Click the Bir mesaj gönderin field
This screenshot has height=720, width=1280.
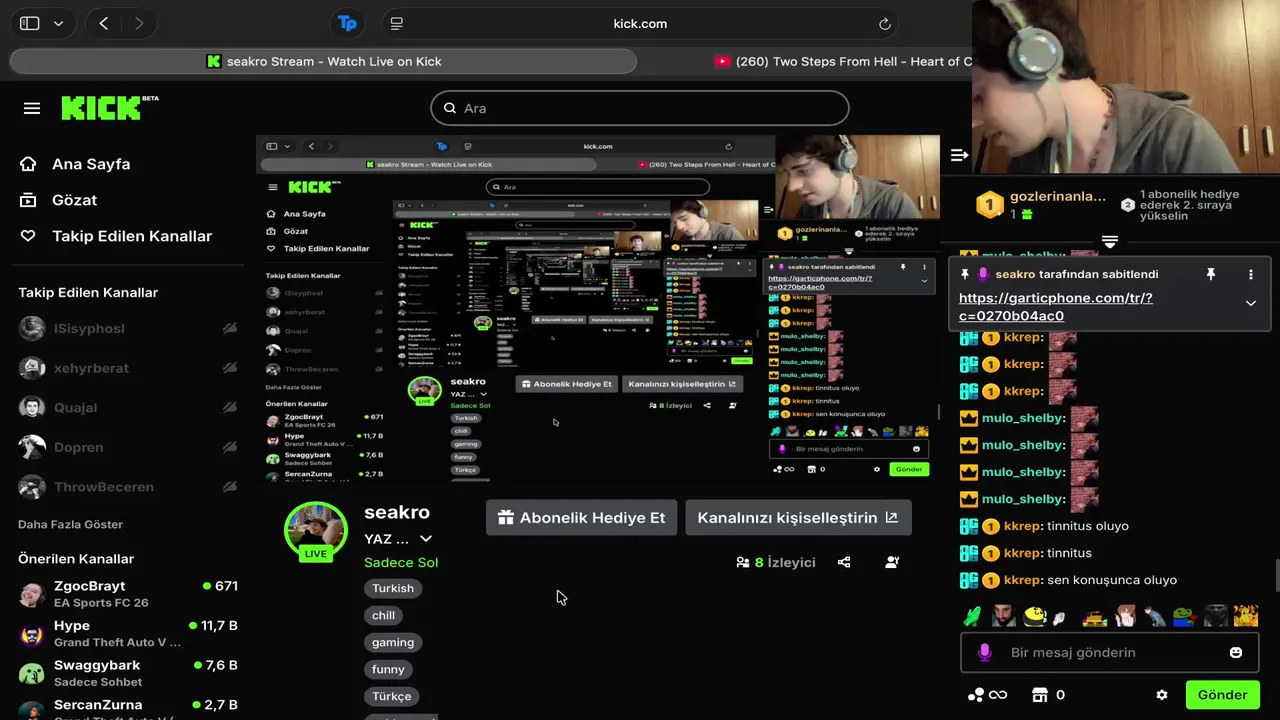click(x=1109, y=652)
